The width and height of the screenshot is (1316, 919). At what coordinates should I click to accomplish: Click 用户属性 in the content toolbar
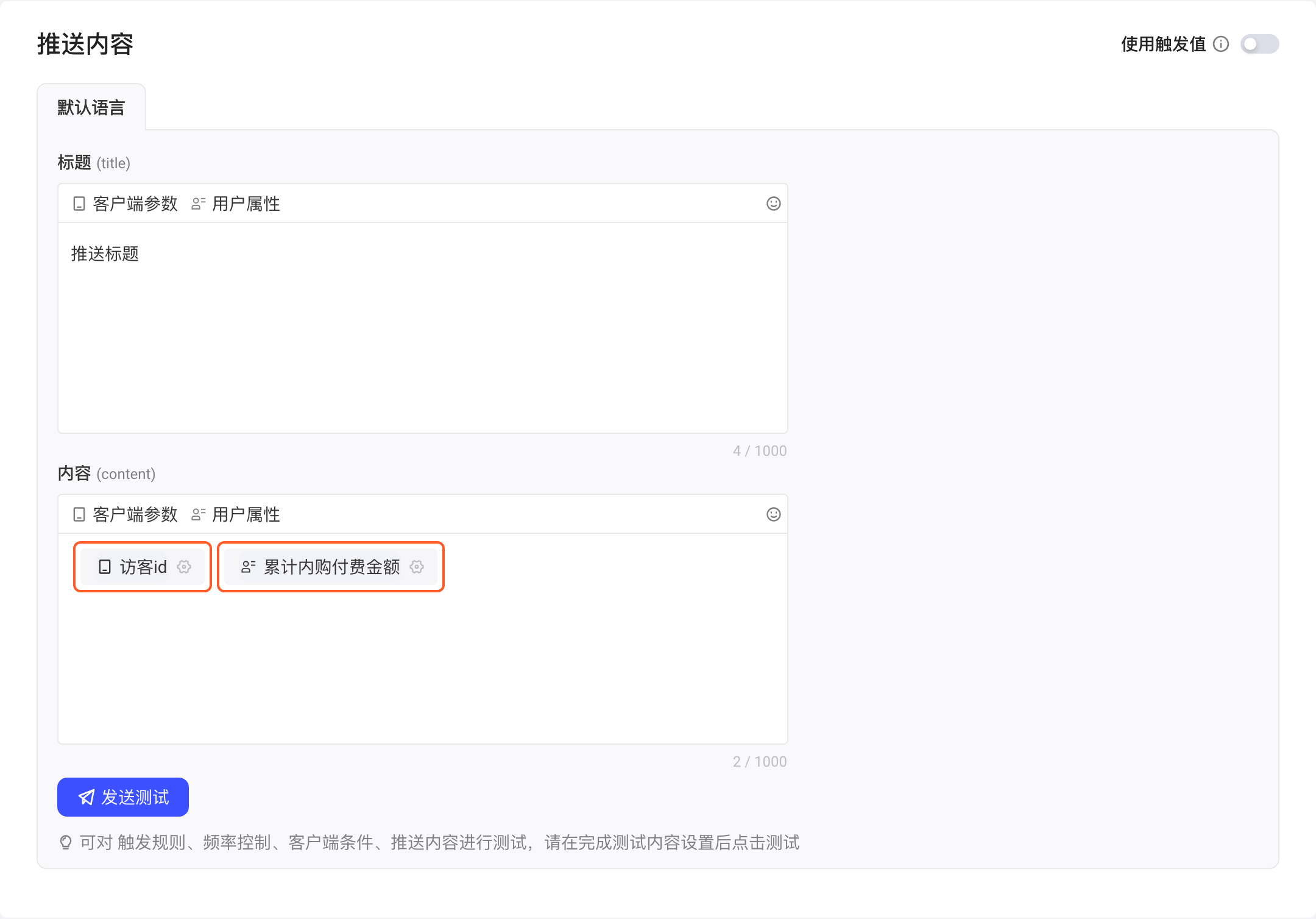pyautogui.click(x=236, y=514)
